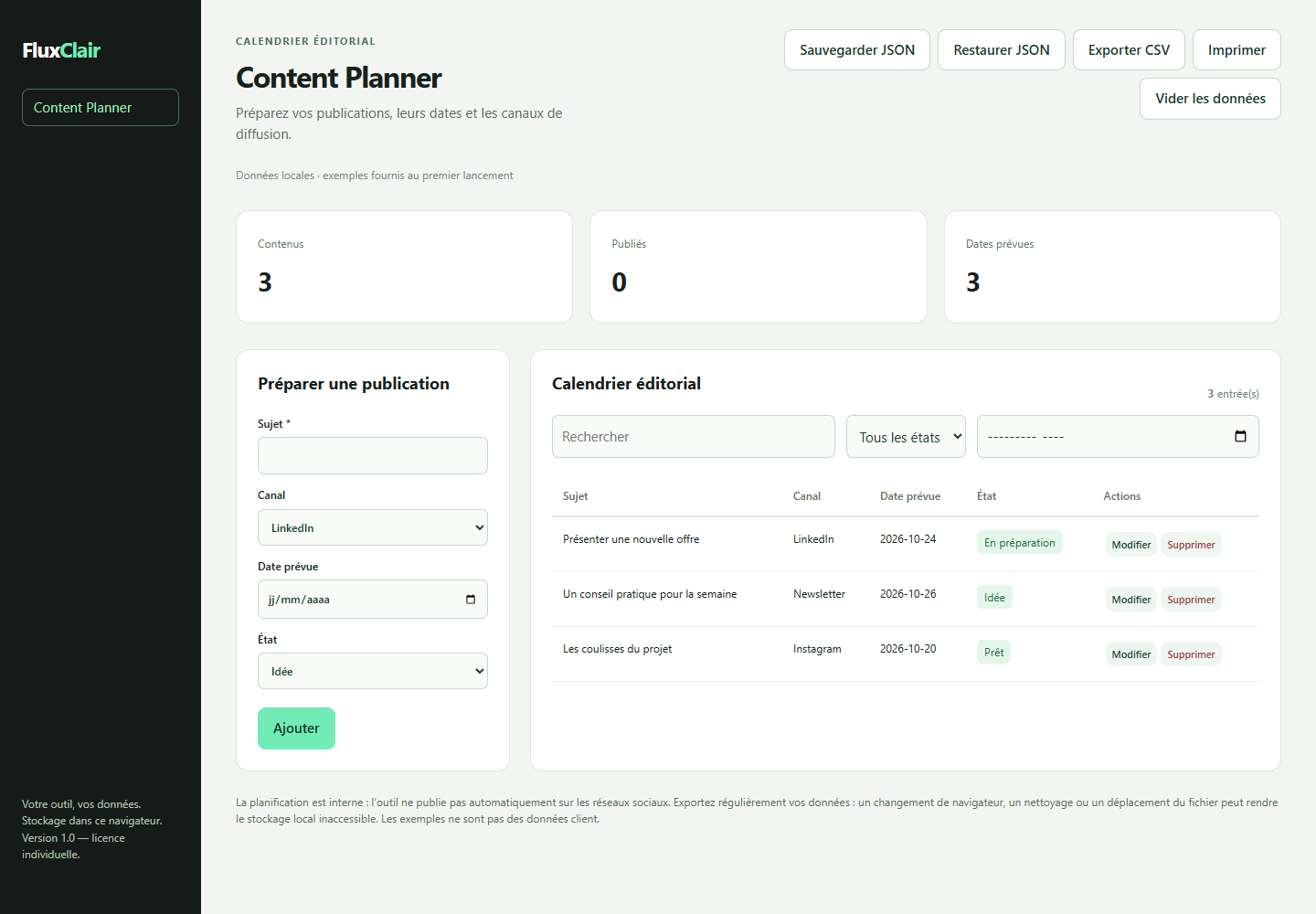Open the Canal dropdown showing LinkedIn
This screenshot has height=914, width=1316.
(x=373, y=527)
